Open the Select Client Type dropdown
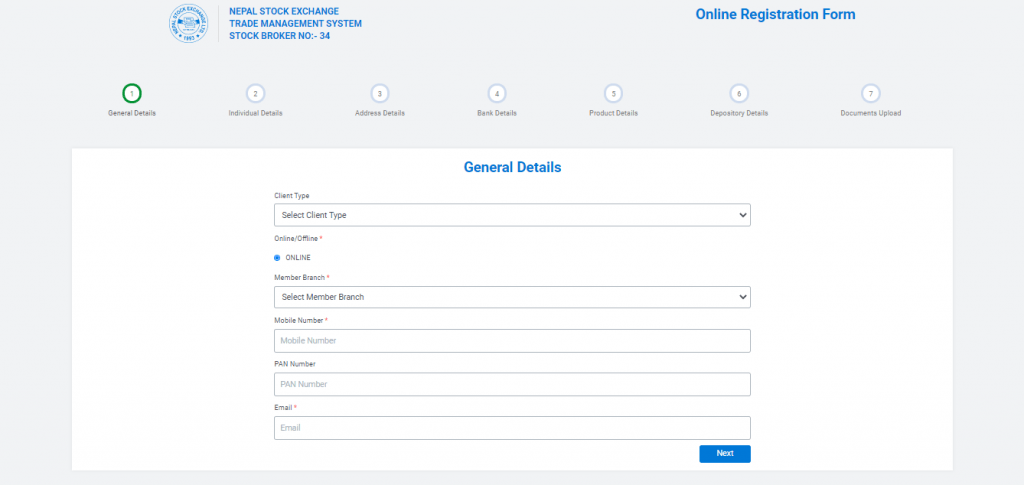This screenshot has height=485, width=1024. coord(512,215)
